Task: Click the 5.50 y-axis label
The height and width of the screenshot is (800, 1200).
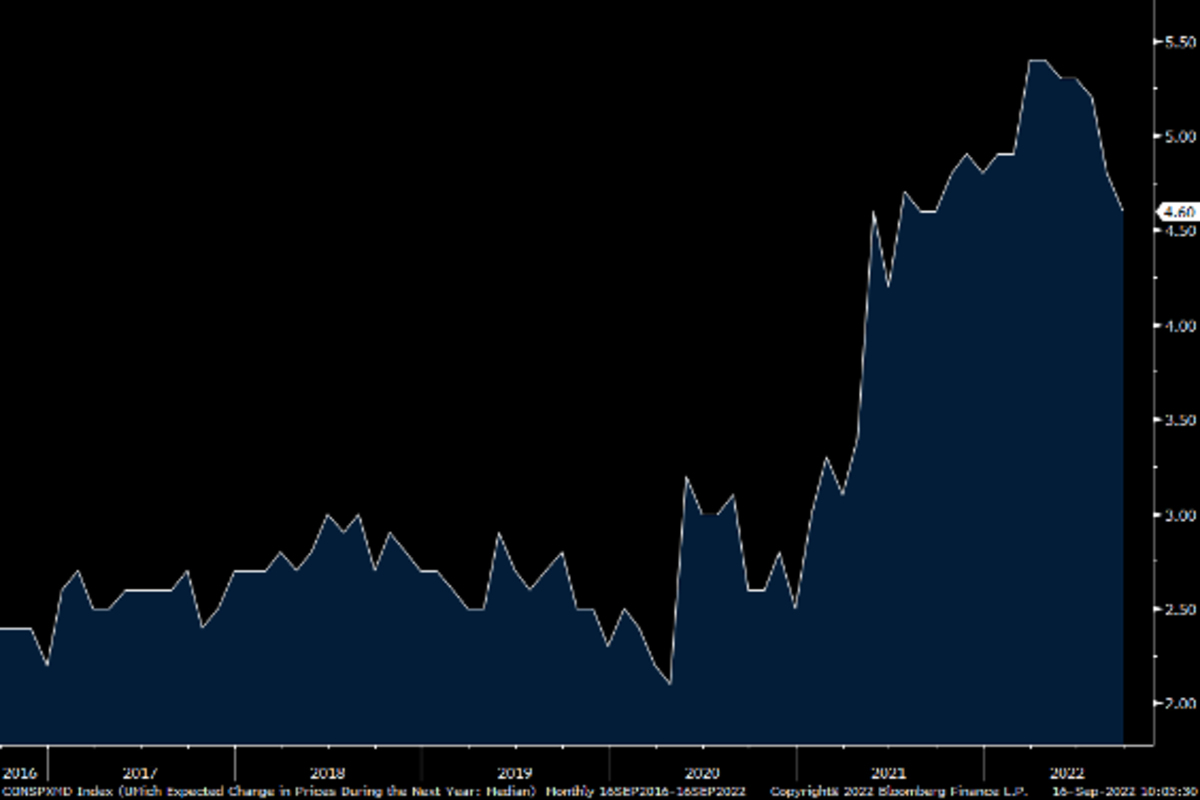Action: point(1176,42)
